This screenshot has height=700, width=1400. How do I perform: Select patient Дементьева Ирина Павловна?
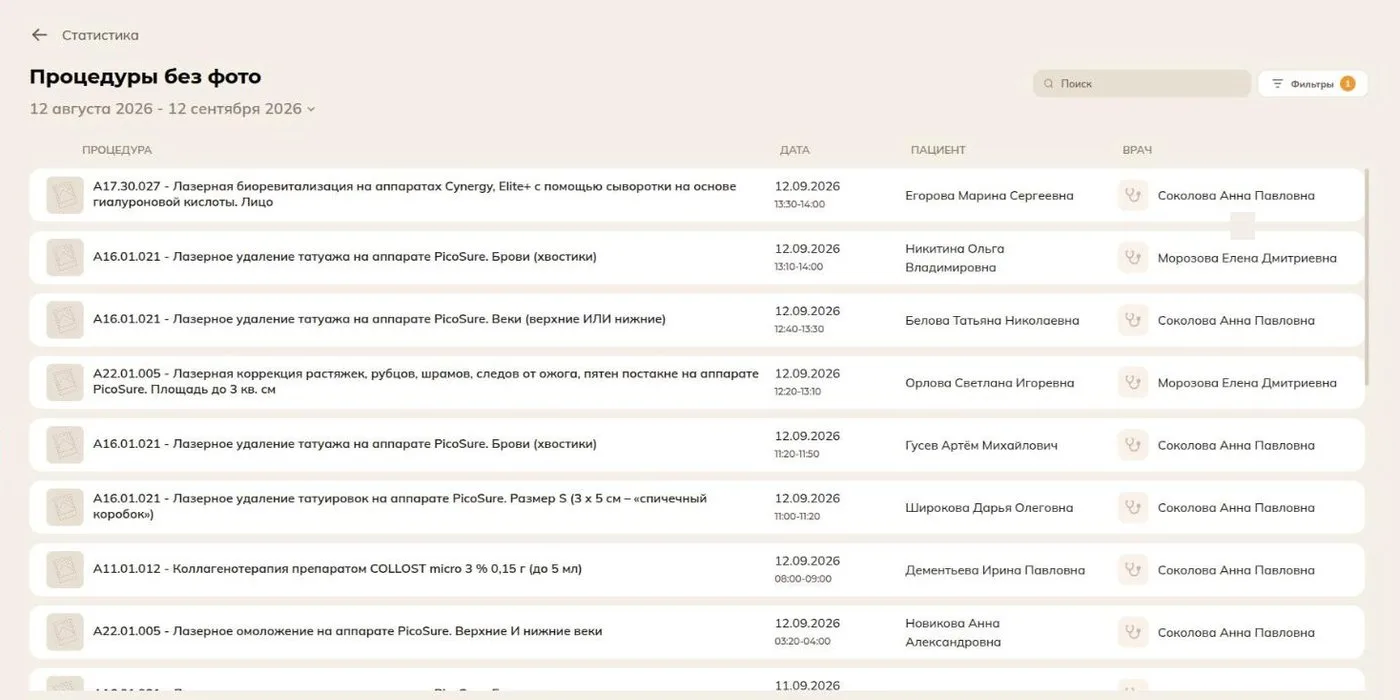tap(995, 570)
